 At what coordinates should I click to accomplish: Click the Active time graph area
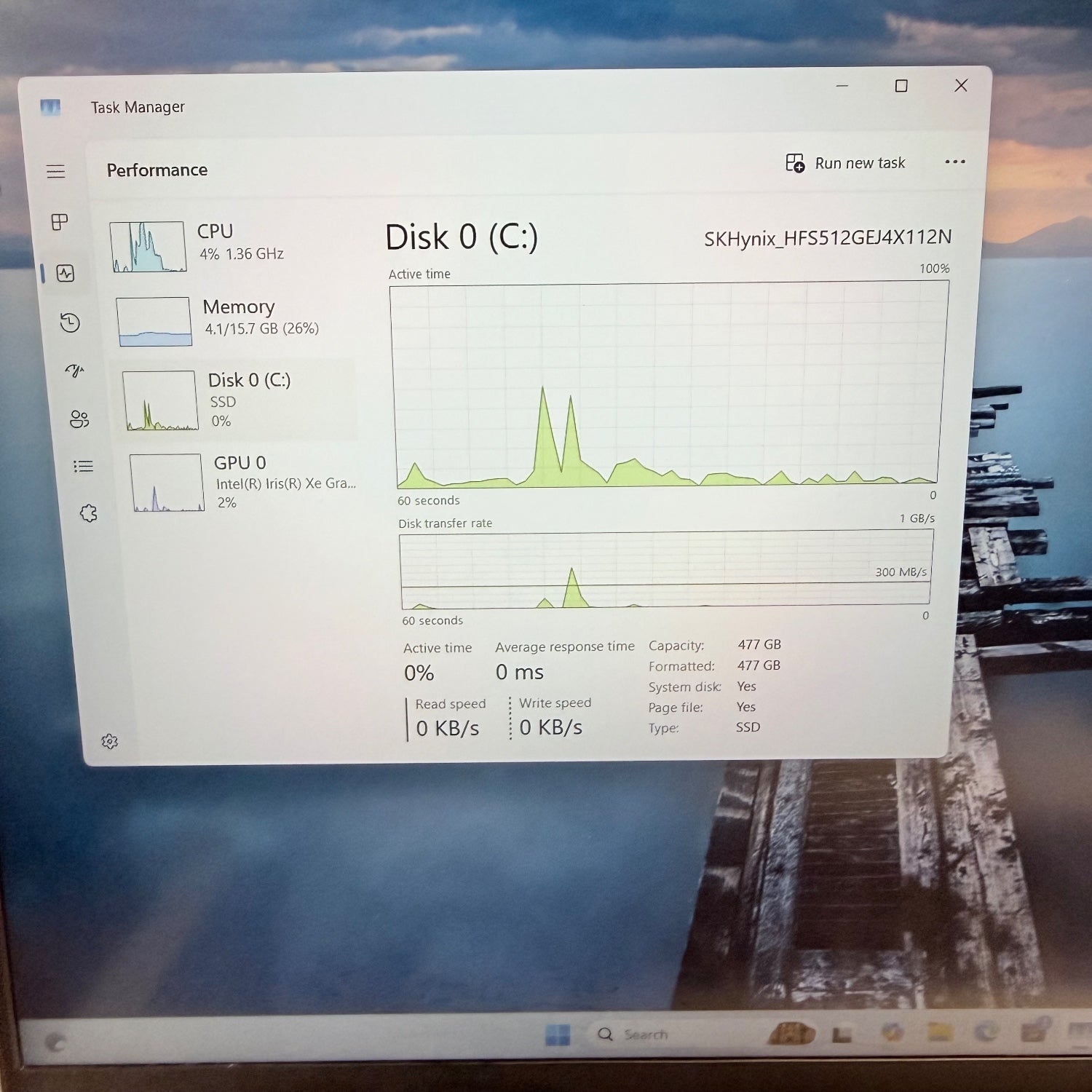pyautogui.click(x=668, y=384)
